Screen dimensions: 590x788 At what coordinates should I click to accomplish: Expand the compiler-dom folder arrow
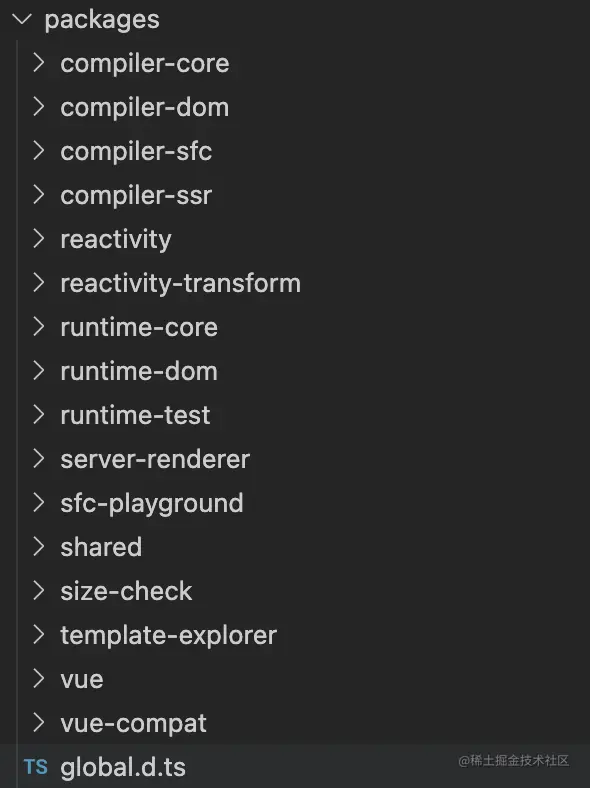(39, 107)
